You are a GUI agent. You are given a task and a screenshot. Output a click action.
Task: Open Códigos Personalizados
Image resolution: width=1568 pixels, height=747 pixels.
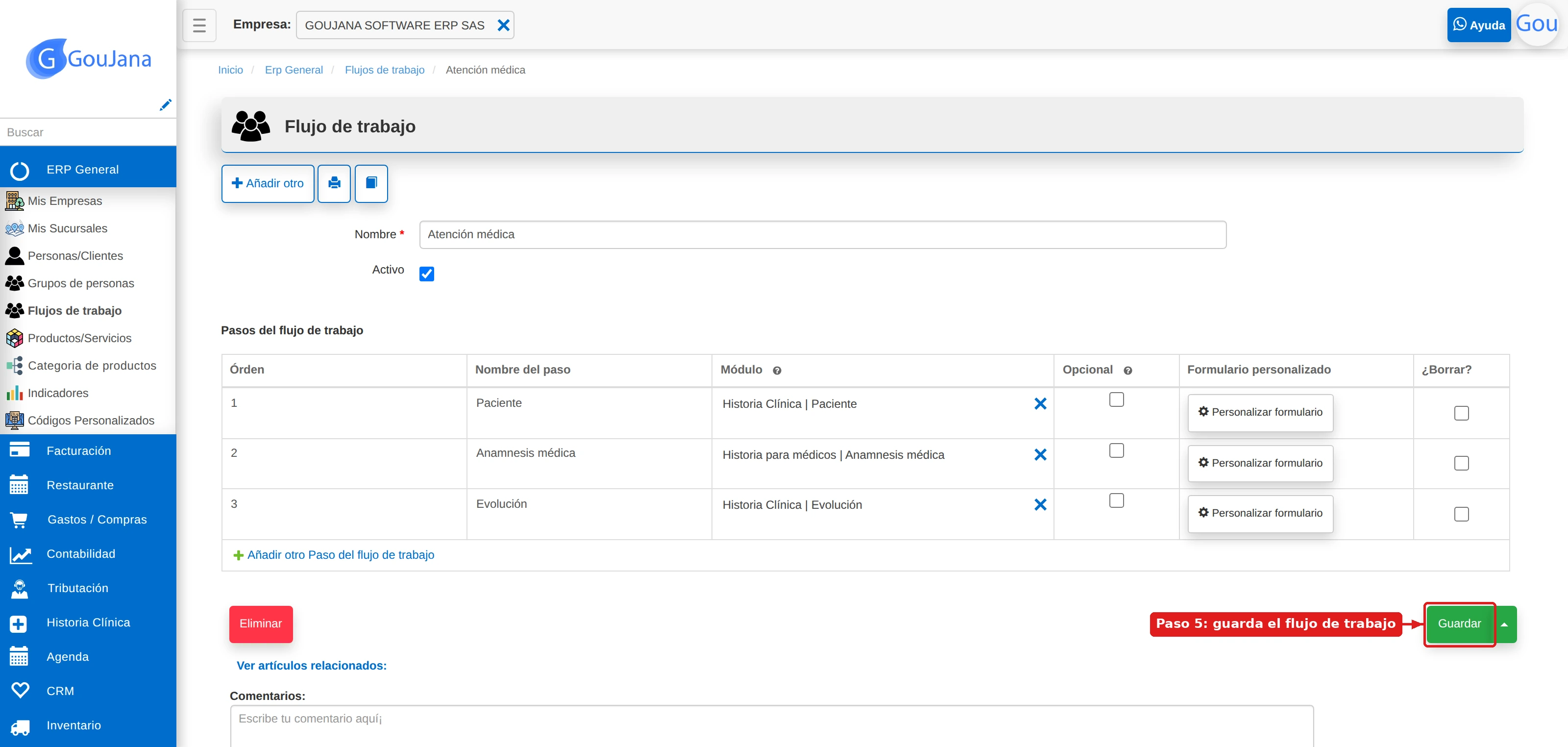pos(88,420)
